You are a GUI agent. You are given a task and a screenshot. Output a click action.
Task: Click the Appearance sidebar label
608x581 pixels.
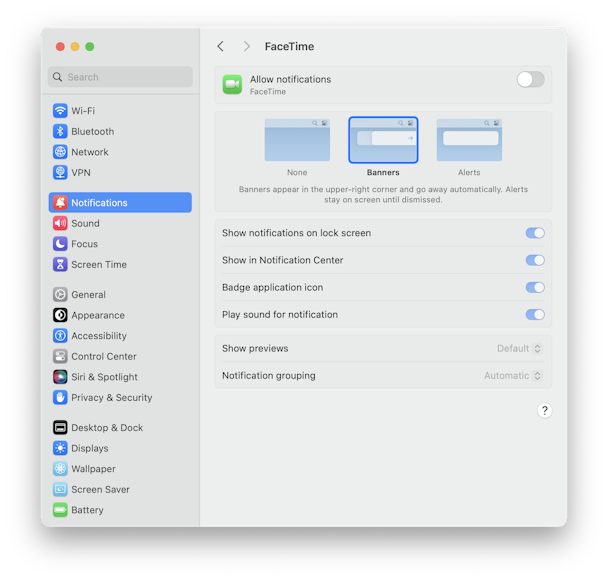coord(98,315)
